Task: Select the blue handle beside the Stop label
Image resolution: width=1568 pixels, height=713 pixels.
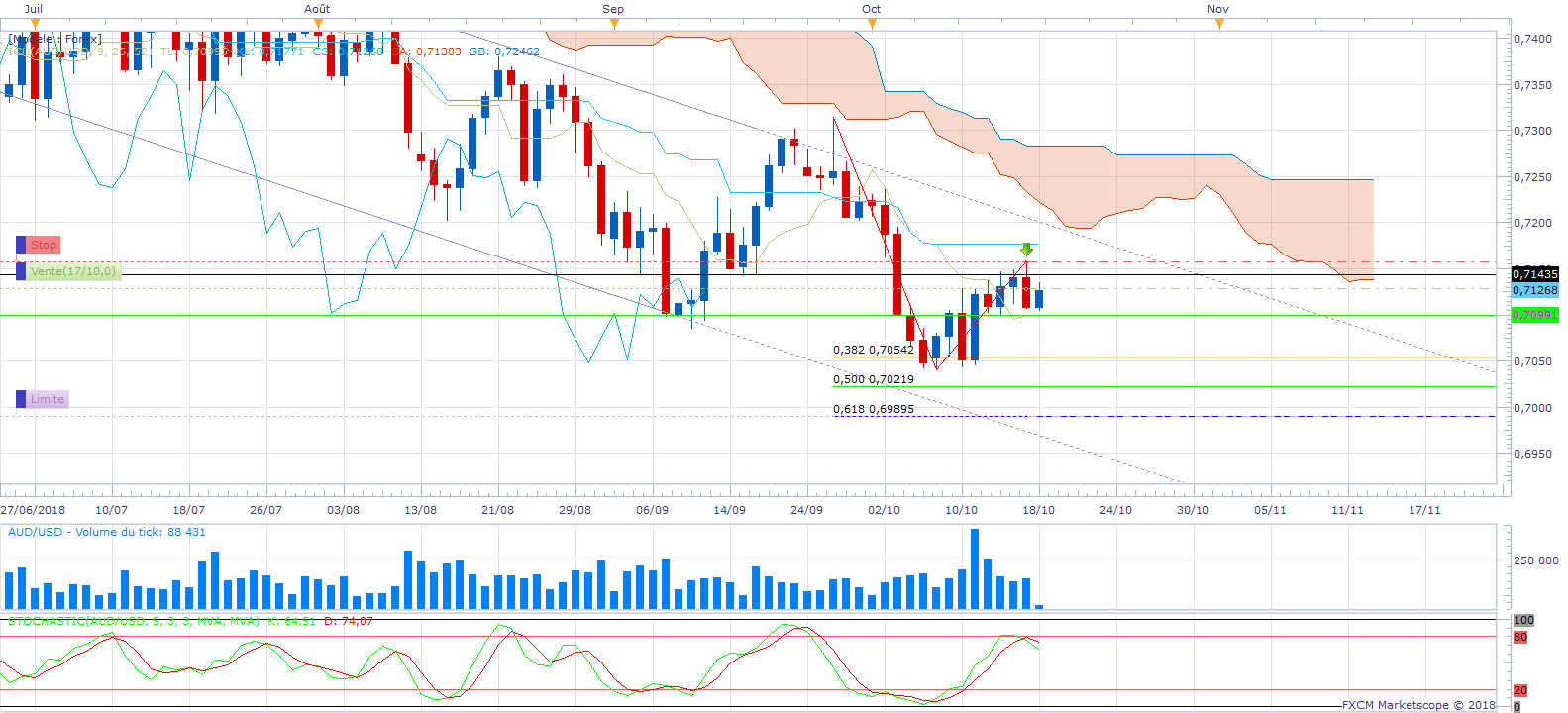Action: 21,245
